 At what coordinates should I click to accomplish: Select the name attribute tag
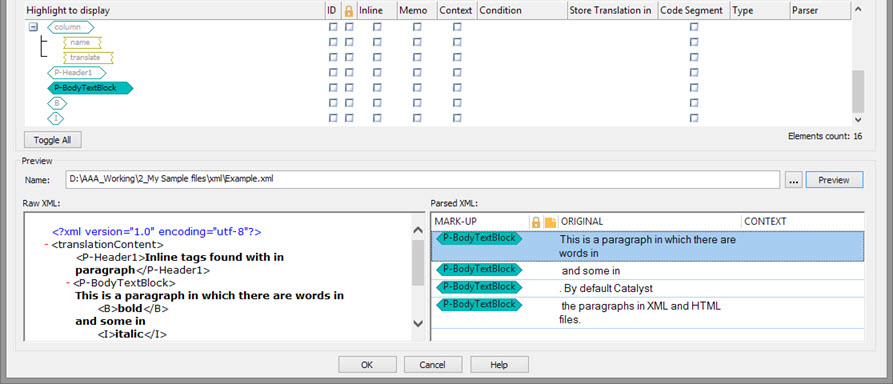pos(82,42)
